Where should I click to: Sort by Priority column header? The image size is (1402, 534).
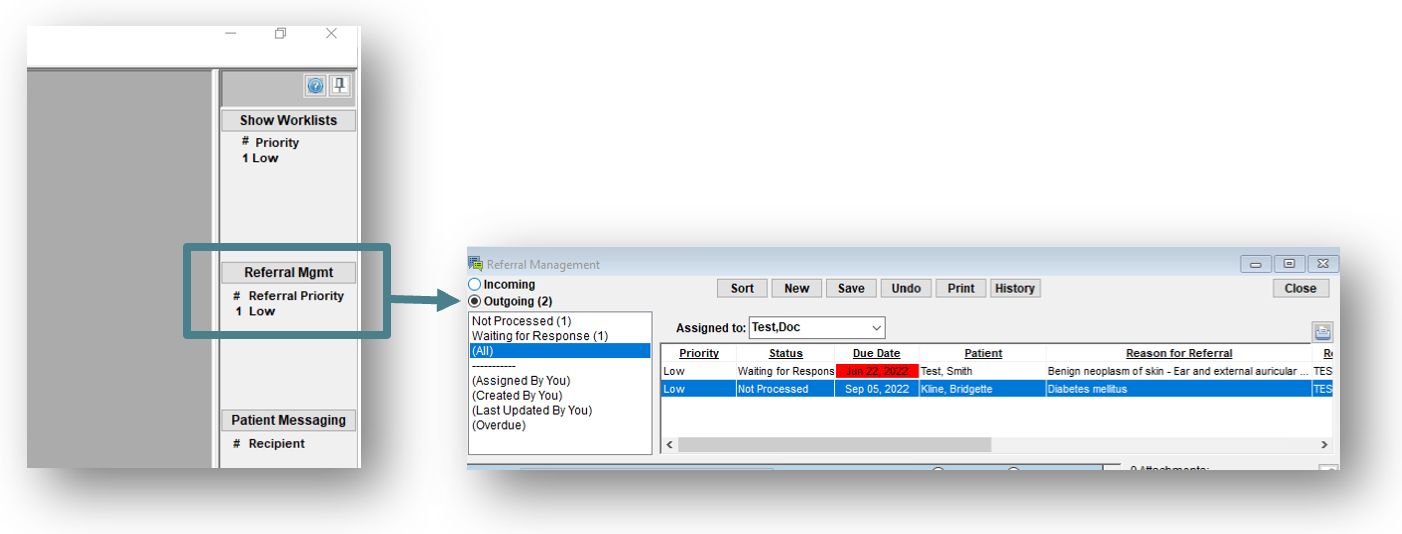[x=699, y=353]
